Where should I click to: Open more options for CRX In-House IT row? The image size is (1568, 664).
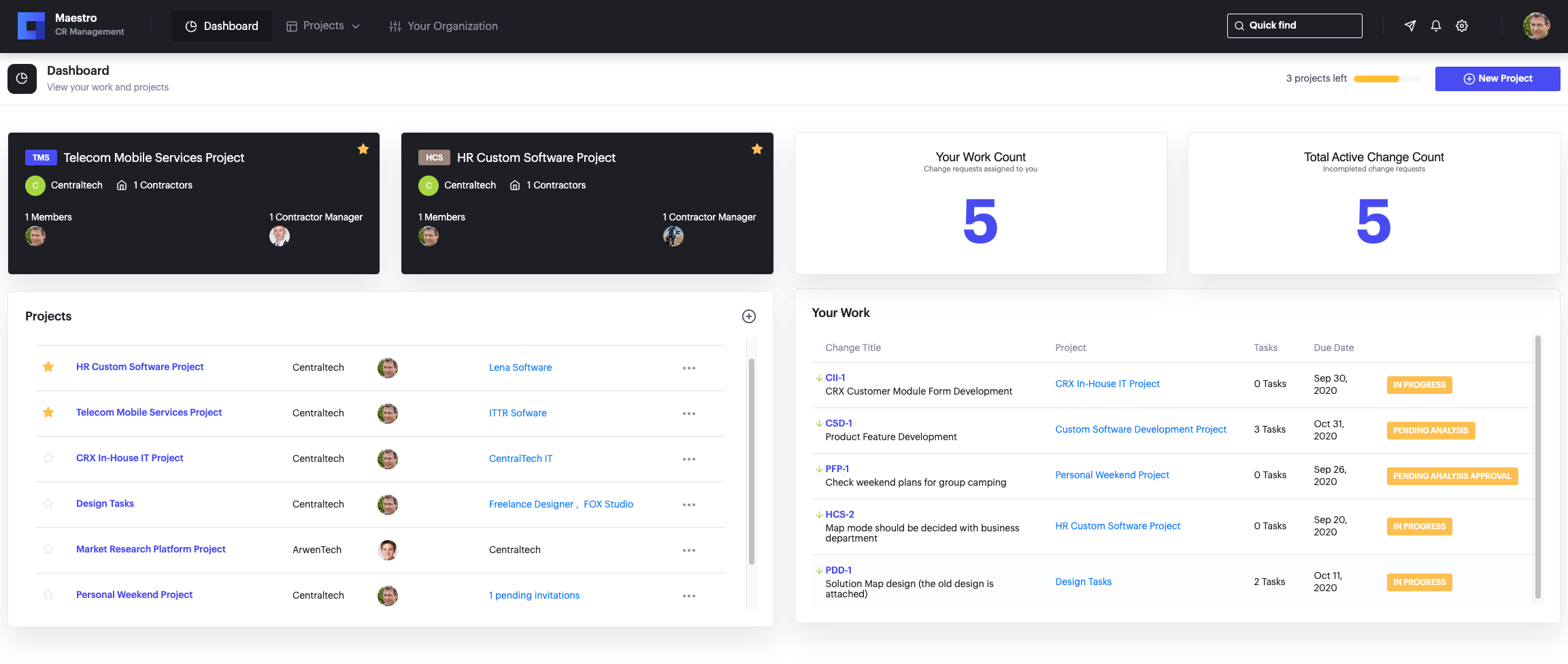pos(689,459)
